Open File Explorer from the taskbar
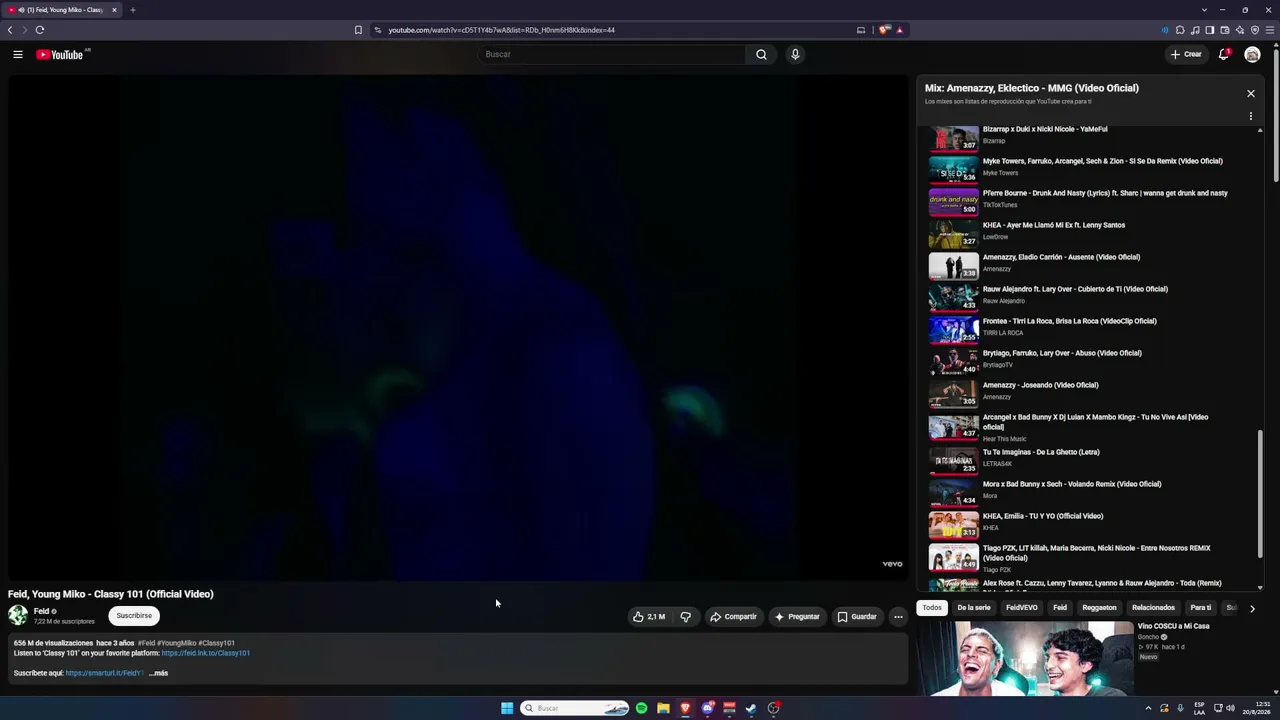The width and height of the screenshot is (1280, 720). tap(663, 708)
